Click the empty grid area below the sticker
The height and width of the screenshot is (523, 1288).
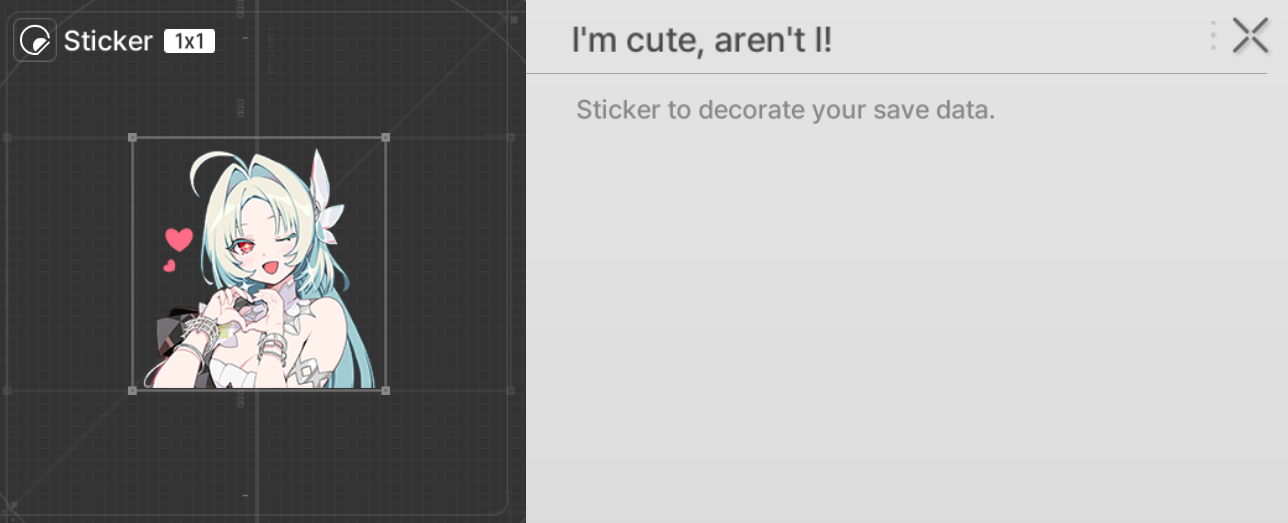coord(260,455)
